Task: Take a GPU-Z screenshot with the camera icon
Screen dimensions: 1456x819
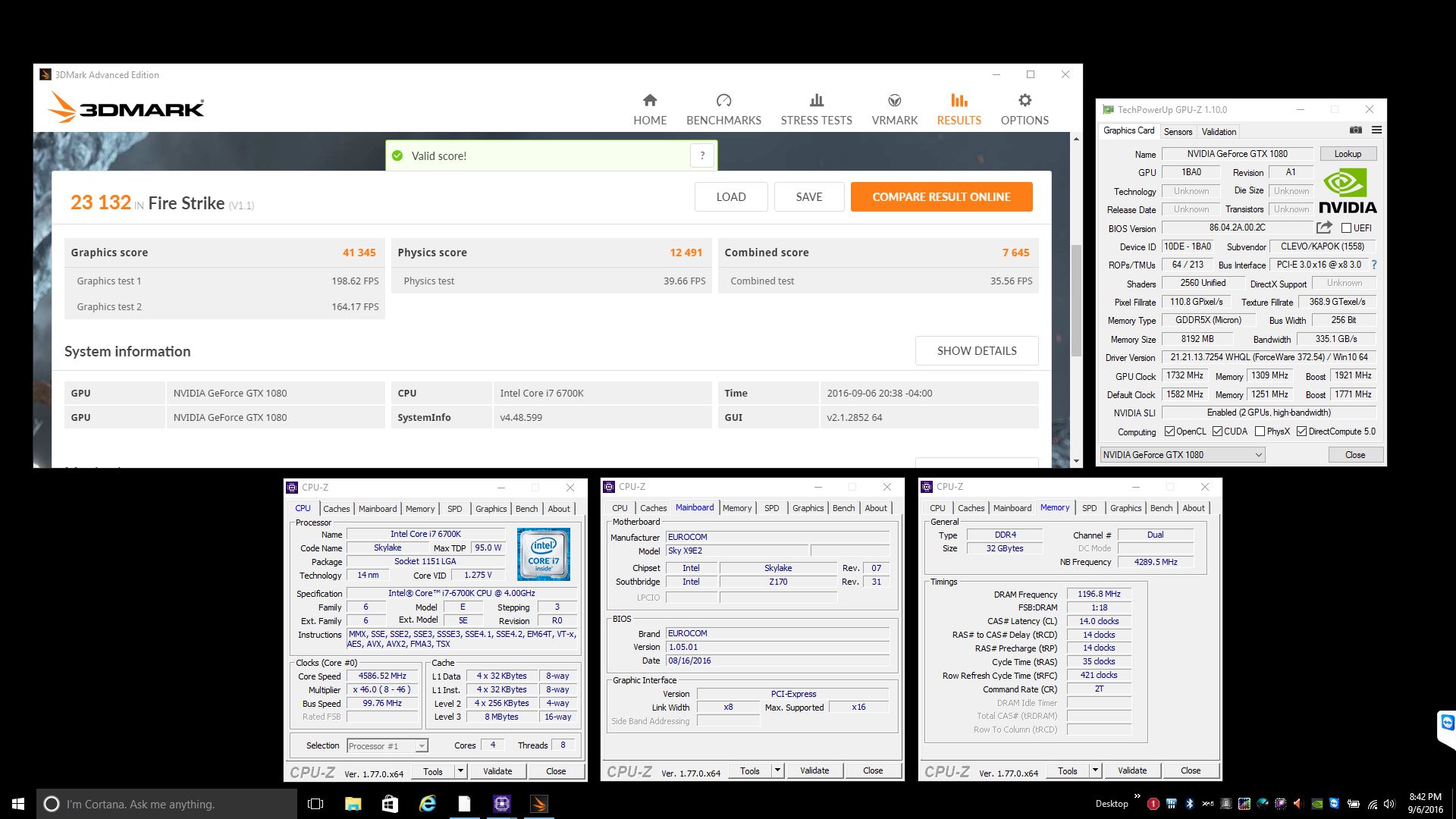Action: point(1356,130)
